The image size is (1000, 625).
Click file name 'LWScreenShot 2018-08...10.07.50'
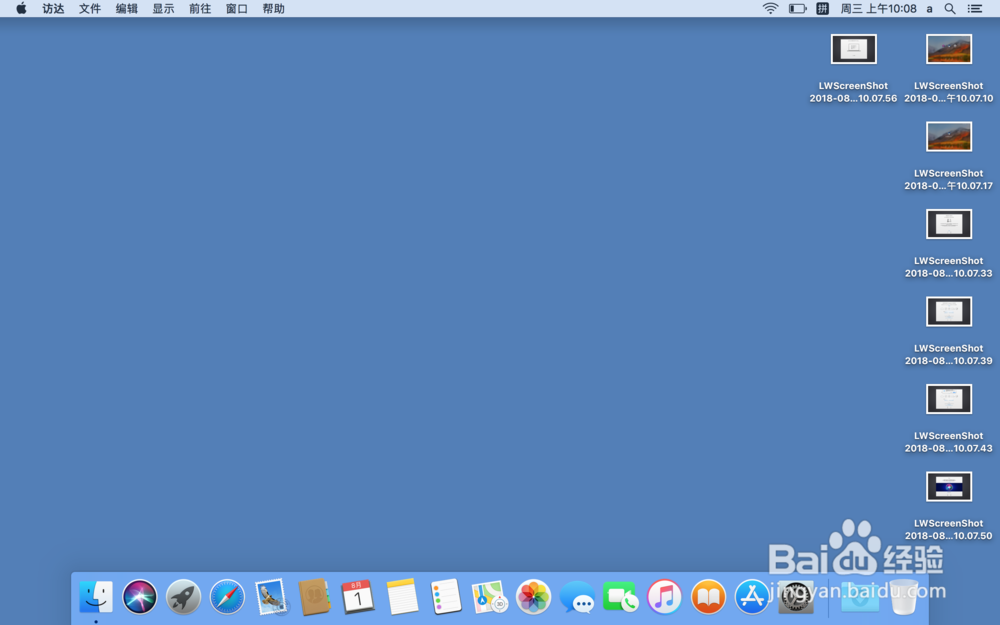click(x=948, y=529)
